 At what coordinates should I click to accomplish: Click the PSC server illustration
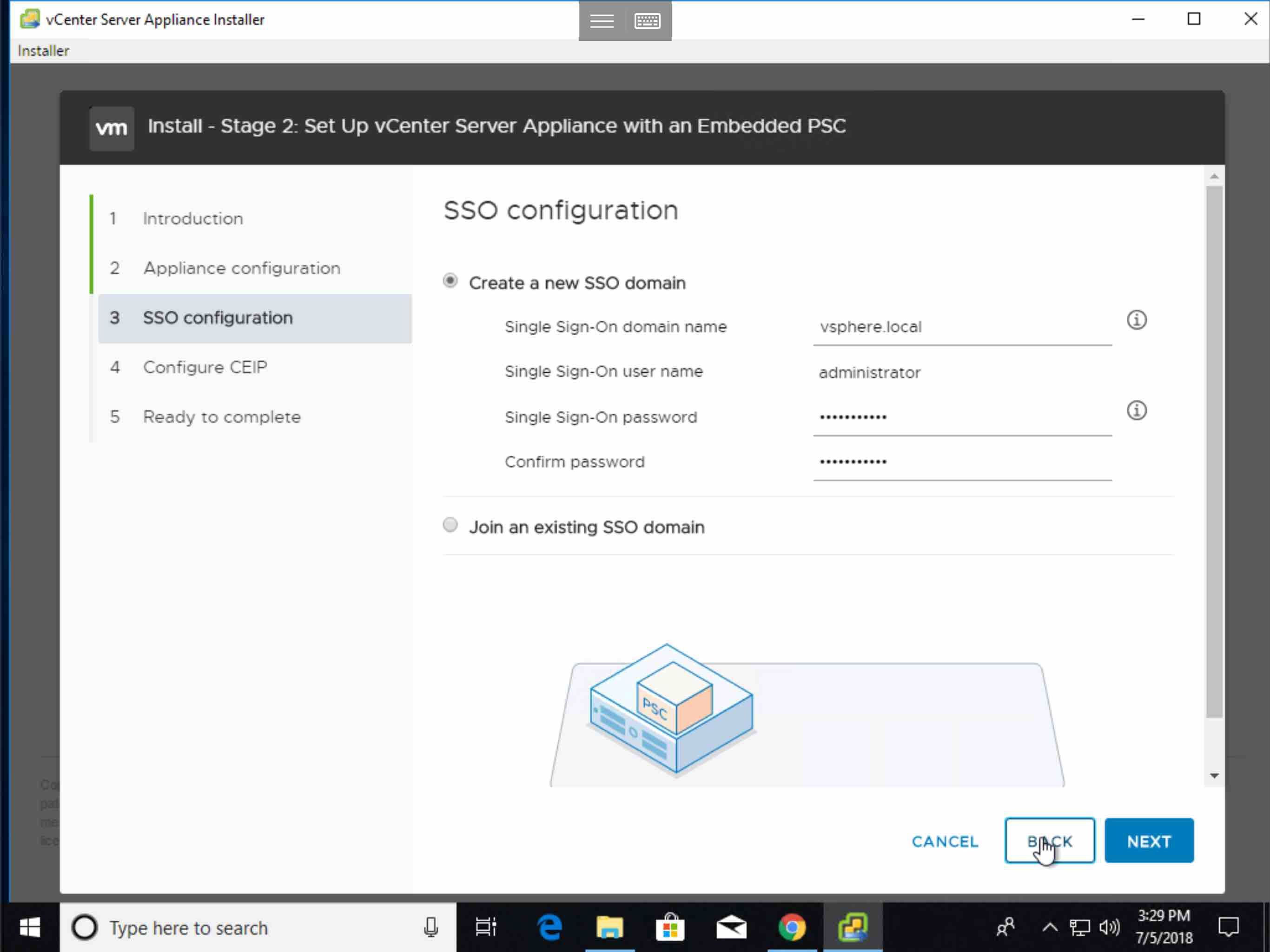[x=671, y=710]
